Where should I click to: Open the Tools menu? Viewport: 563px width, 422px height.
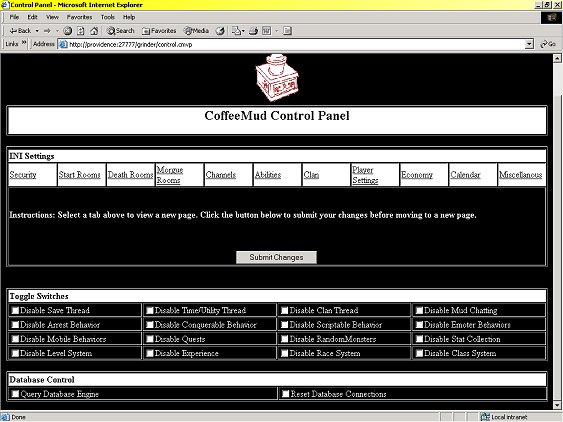pos(107,17)
